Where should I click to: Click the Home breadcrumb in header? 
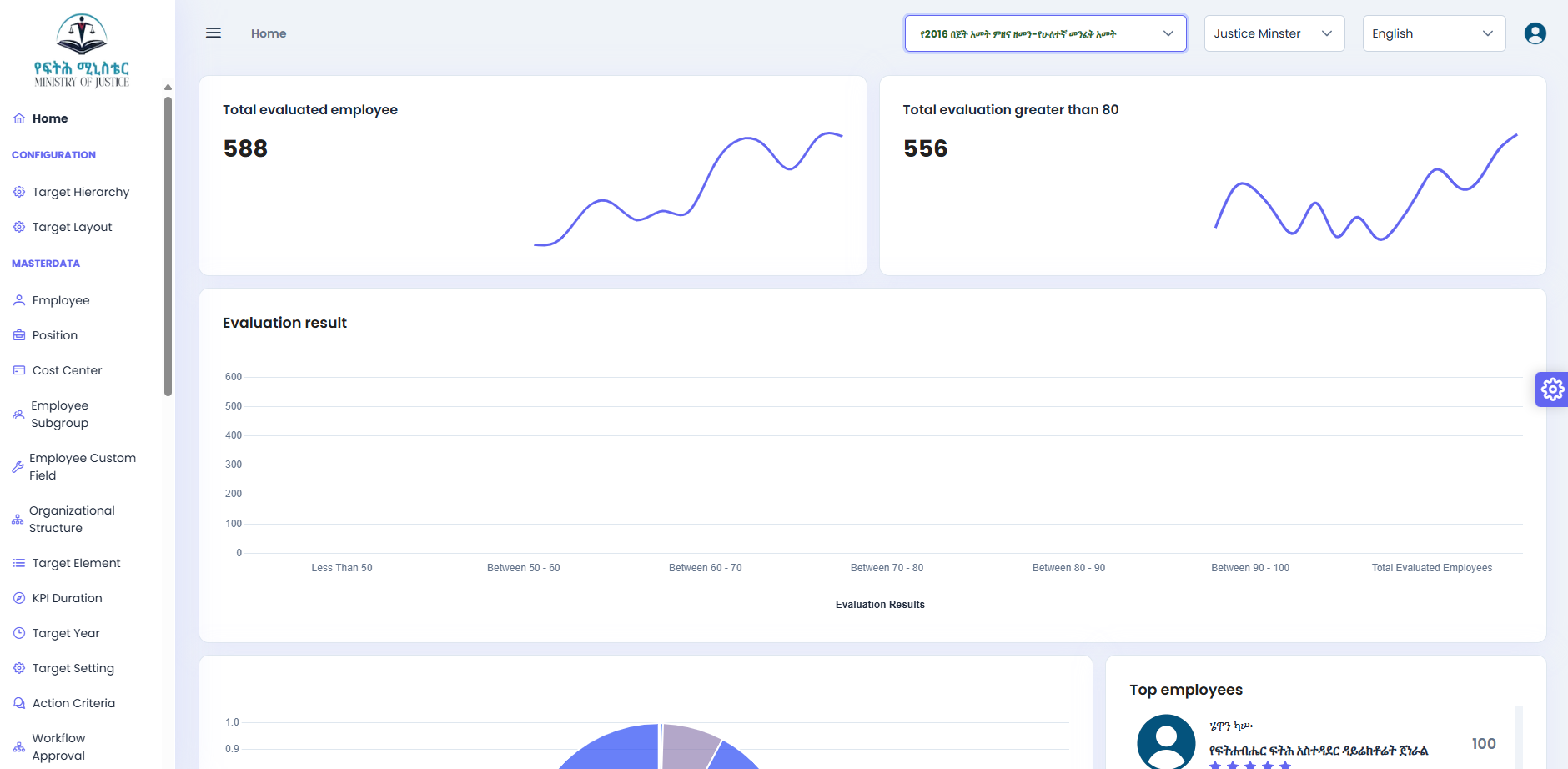269,33
